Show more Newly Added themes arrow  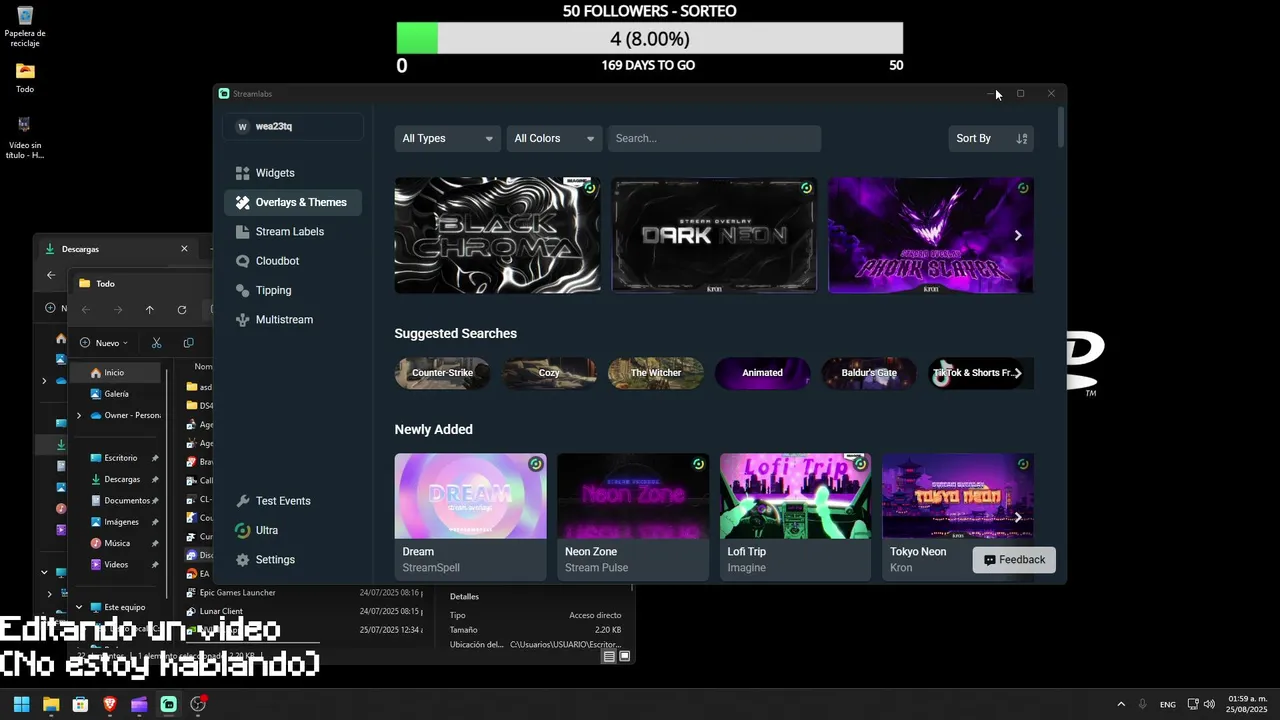click(x=1018, y=517)
